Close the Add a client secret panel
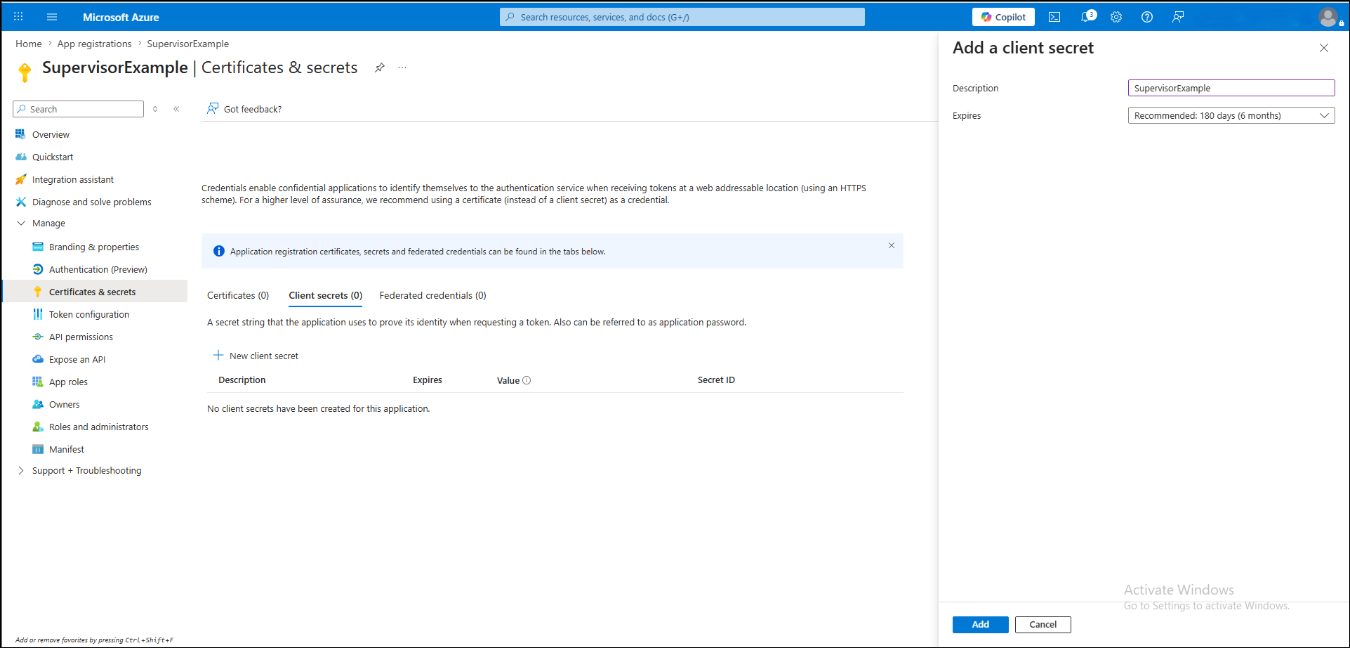1350x648 pixels. pos(1324,48)
